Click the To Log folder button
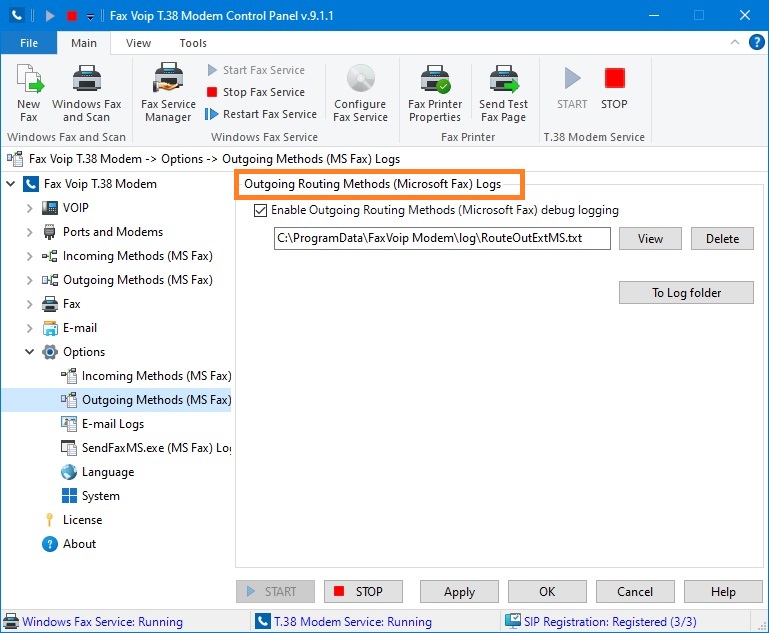Screen dimensions: 769x633 686,293
